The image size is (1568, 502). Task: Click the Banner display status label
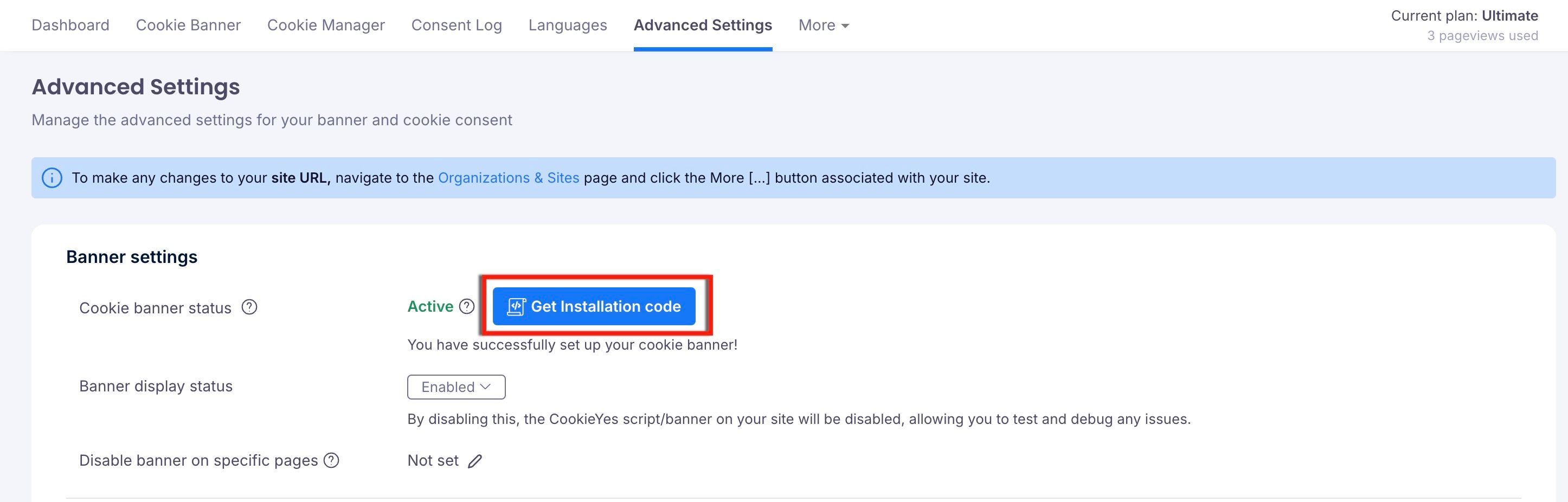[156, 387]
